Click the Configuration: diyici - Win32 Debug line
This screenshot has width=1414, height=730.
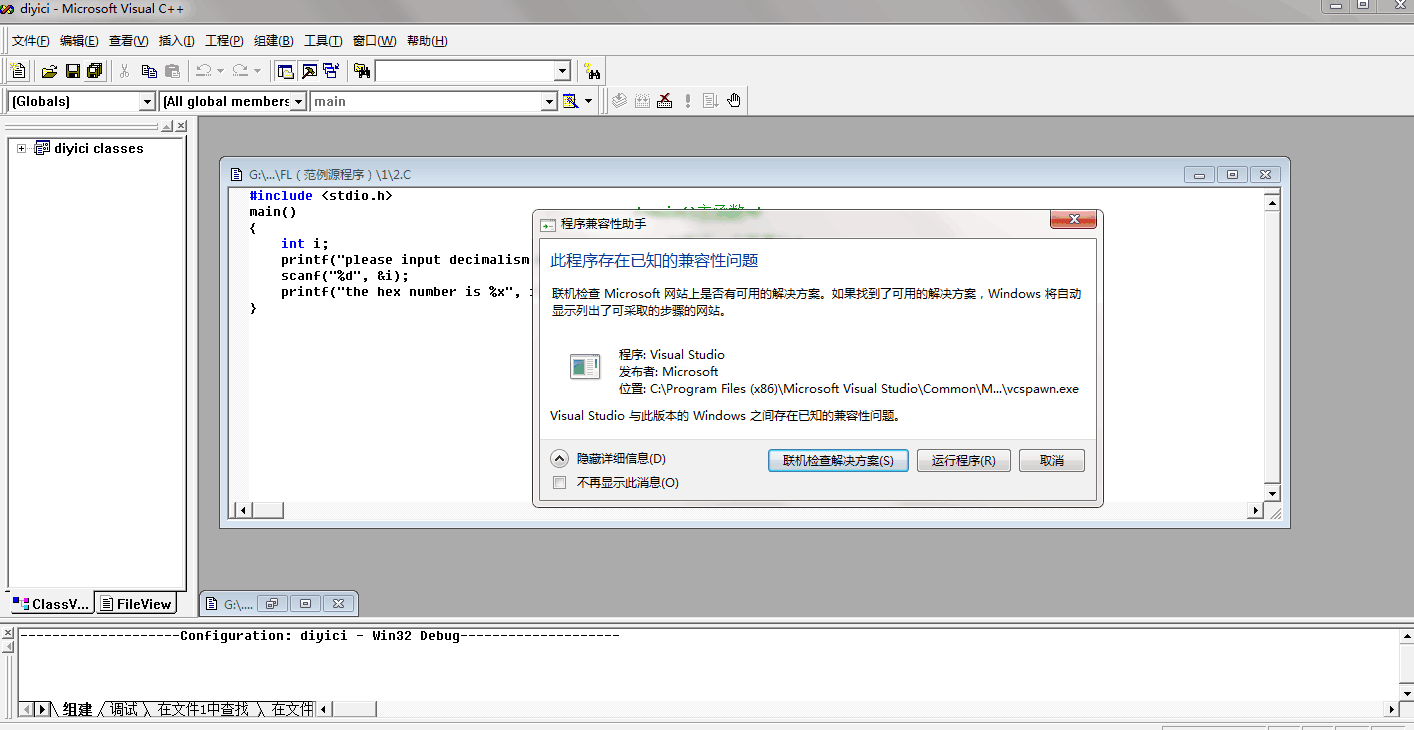[x=319, y=636]
